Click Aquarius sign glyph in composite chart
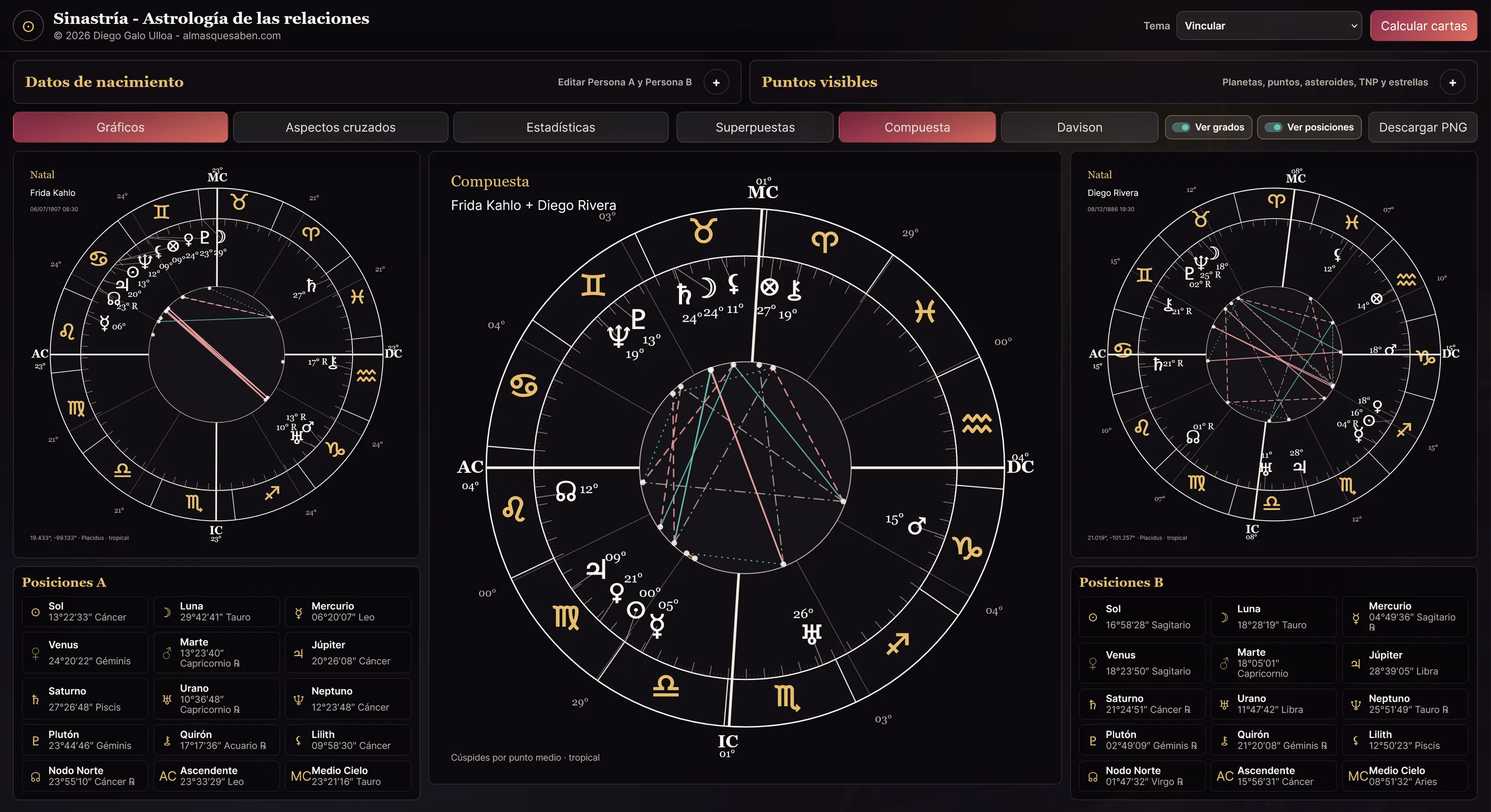The width and height of the screenshot is (1491, 812). 977,424
